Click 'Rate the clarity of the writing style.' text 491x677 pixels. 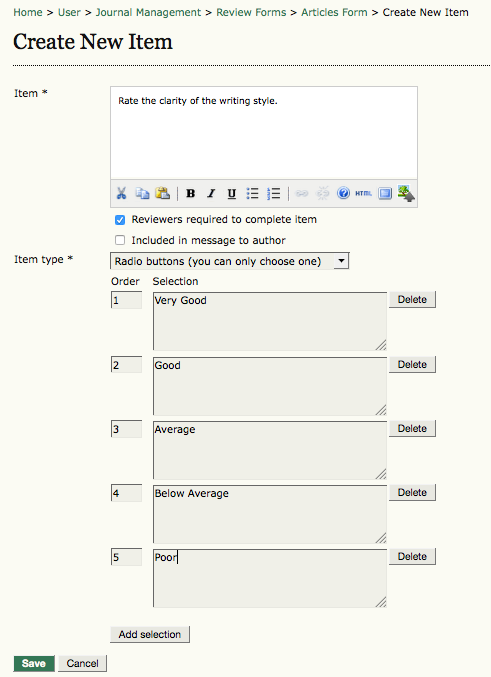198,101
